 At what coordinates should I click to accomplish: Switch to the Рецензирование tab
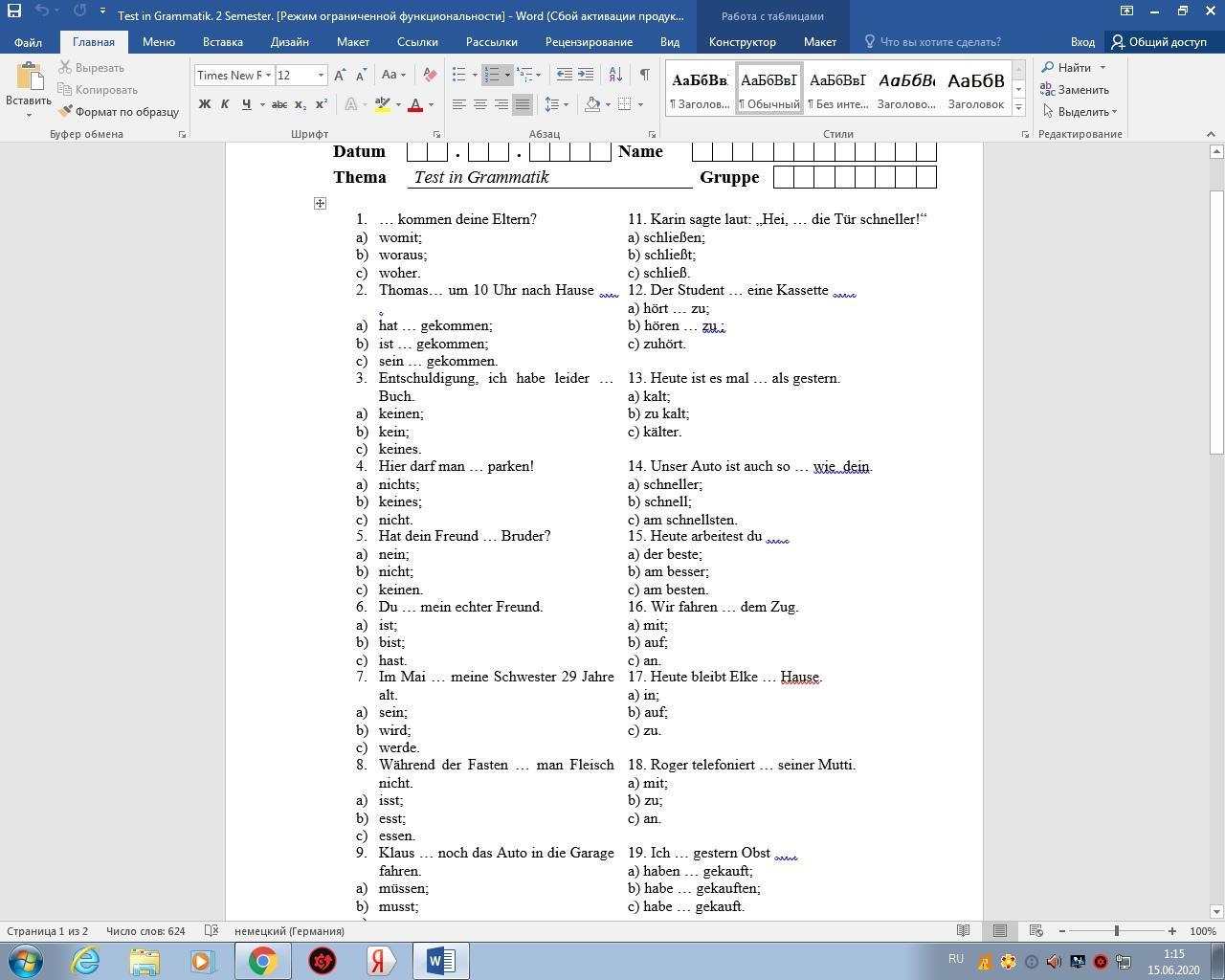pos(588,42)
